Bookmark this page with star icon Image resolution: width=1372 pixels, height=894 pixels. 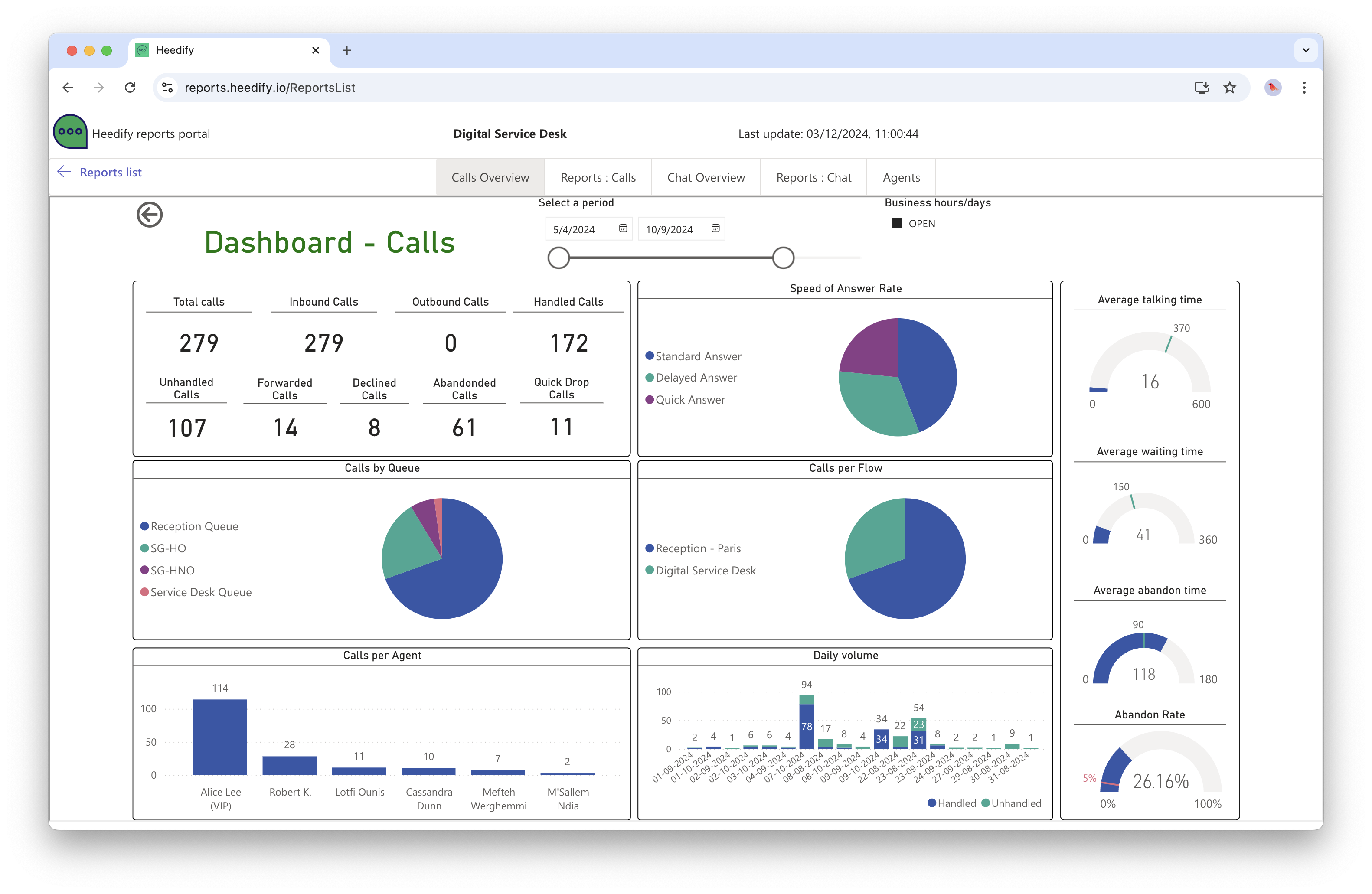pos(1230,88)
